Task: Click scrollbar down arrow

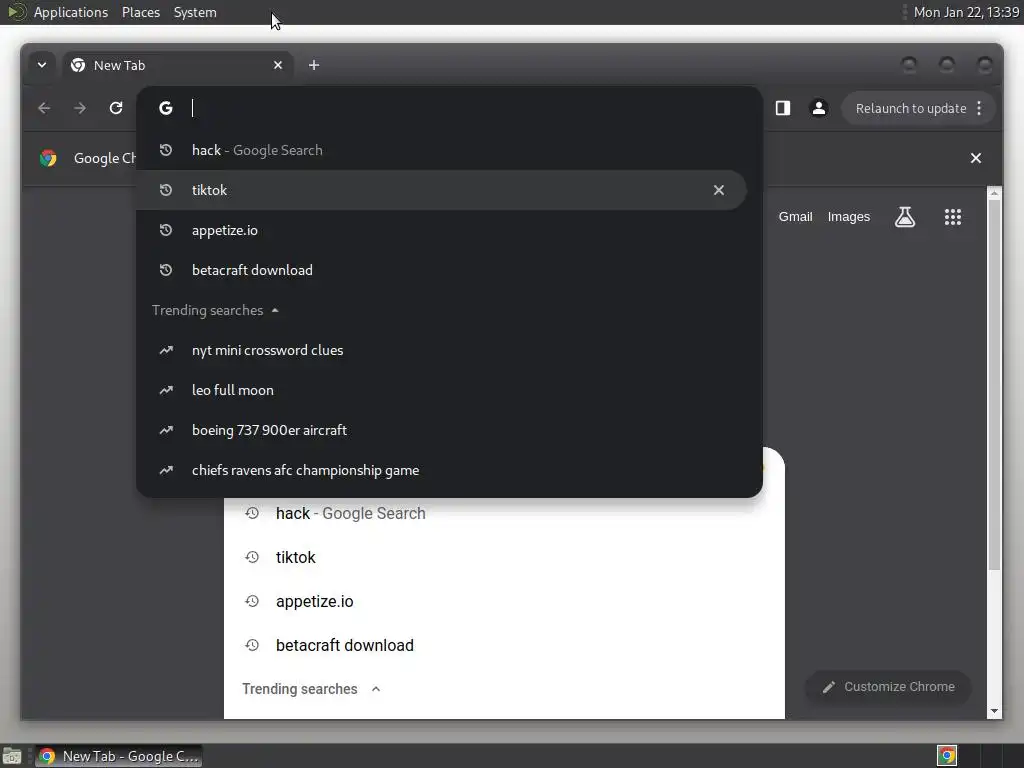Action: (994, 711)
